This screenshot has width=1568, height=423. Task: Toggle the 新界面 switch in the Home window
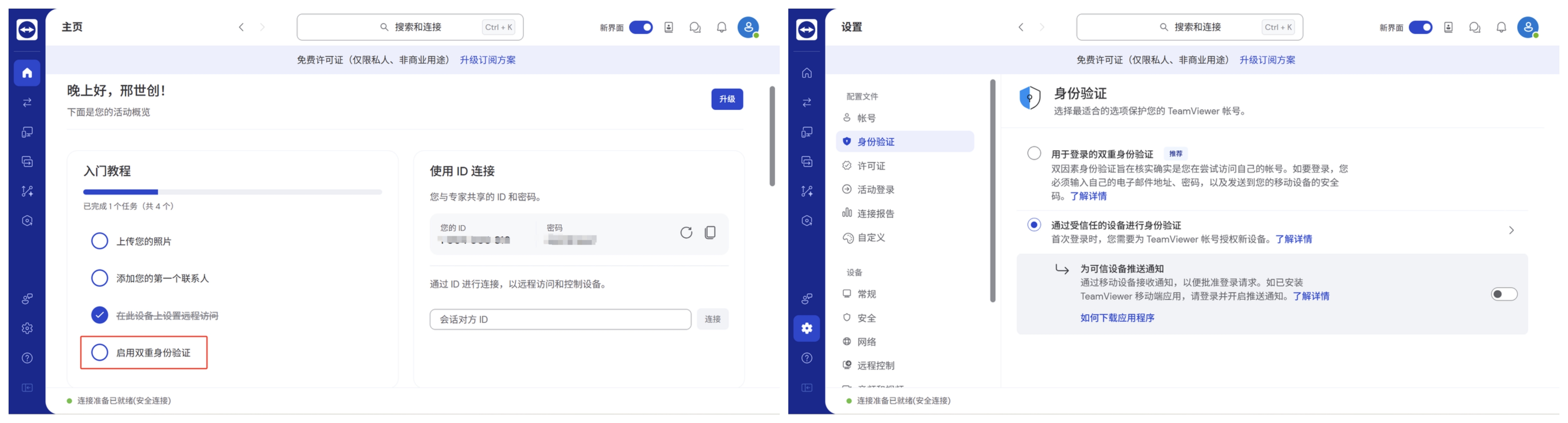point(640,27)
